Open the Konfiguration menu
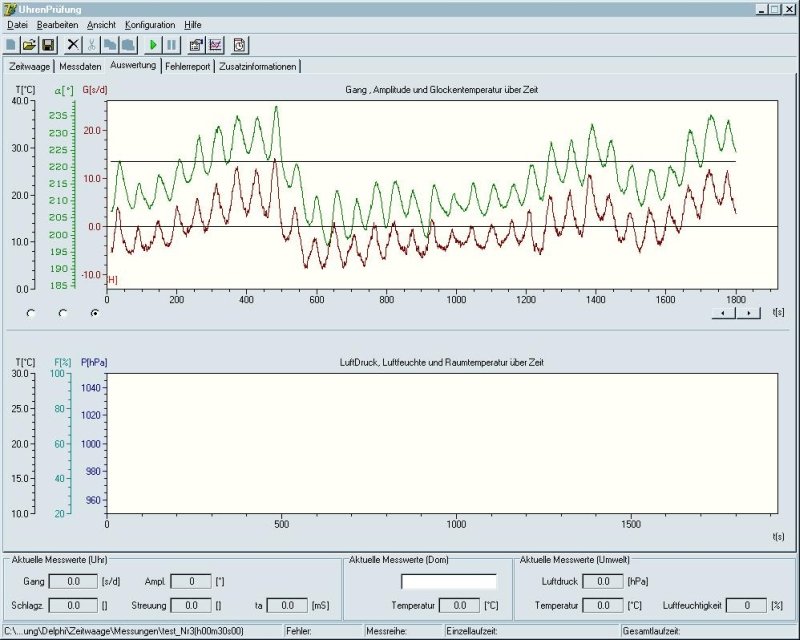The height and width of the screenshot is (640, 800). click(x=150, y=24)
